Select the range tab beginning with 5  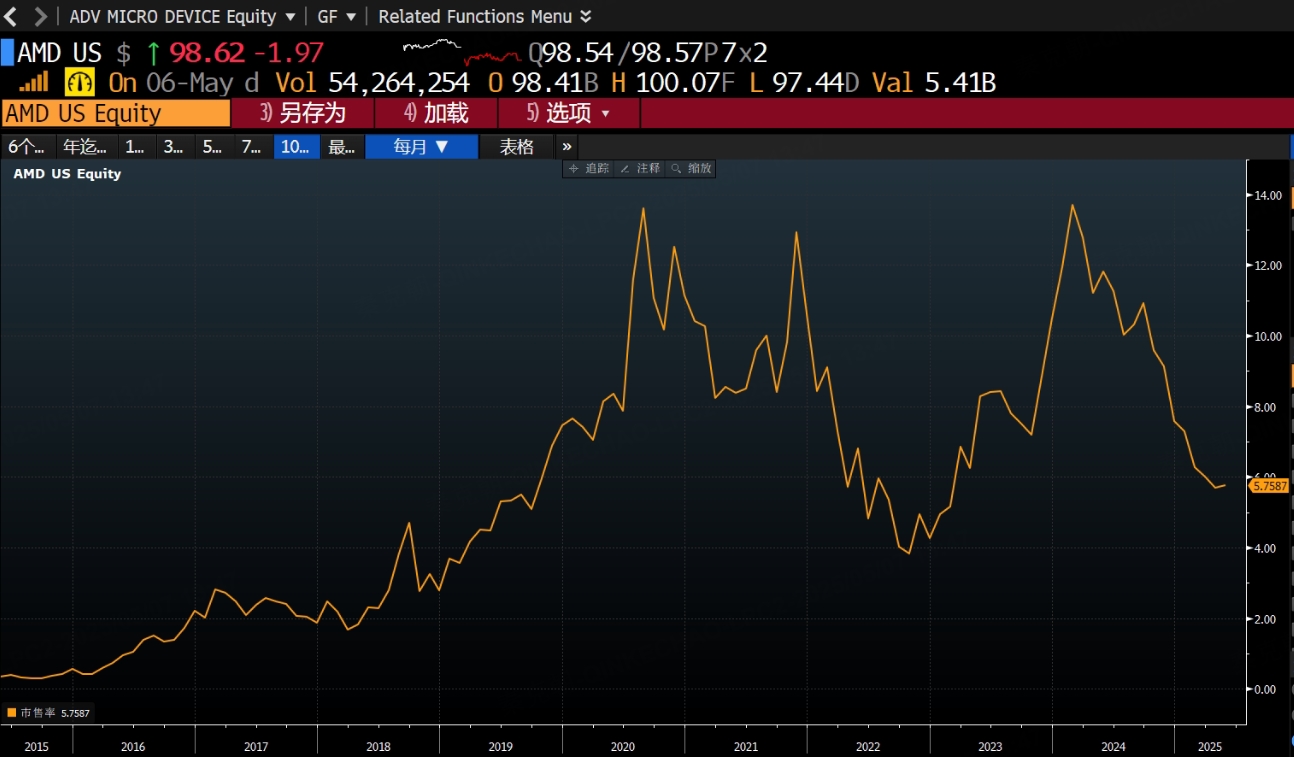click(x=213, y=147)
